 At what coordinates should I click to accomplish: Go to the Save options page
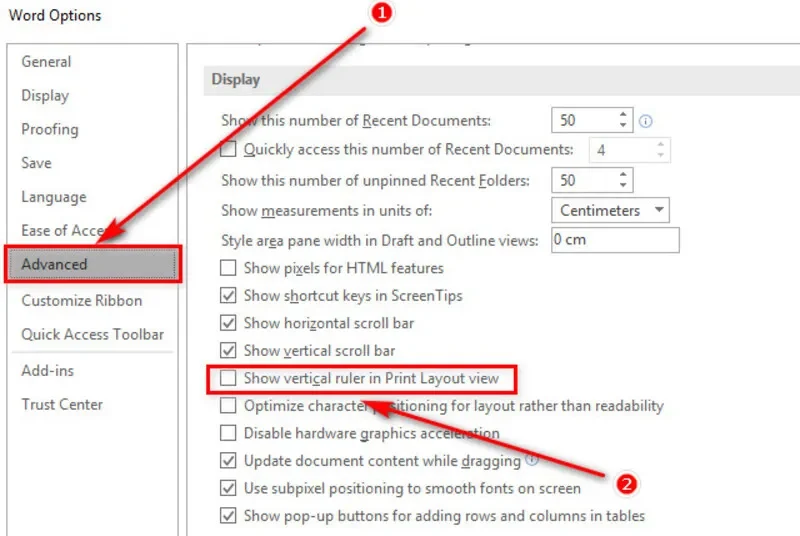[36, 163]
